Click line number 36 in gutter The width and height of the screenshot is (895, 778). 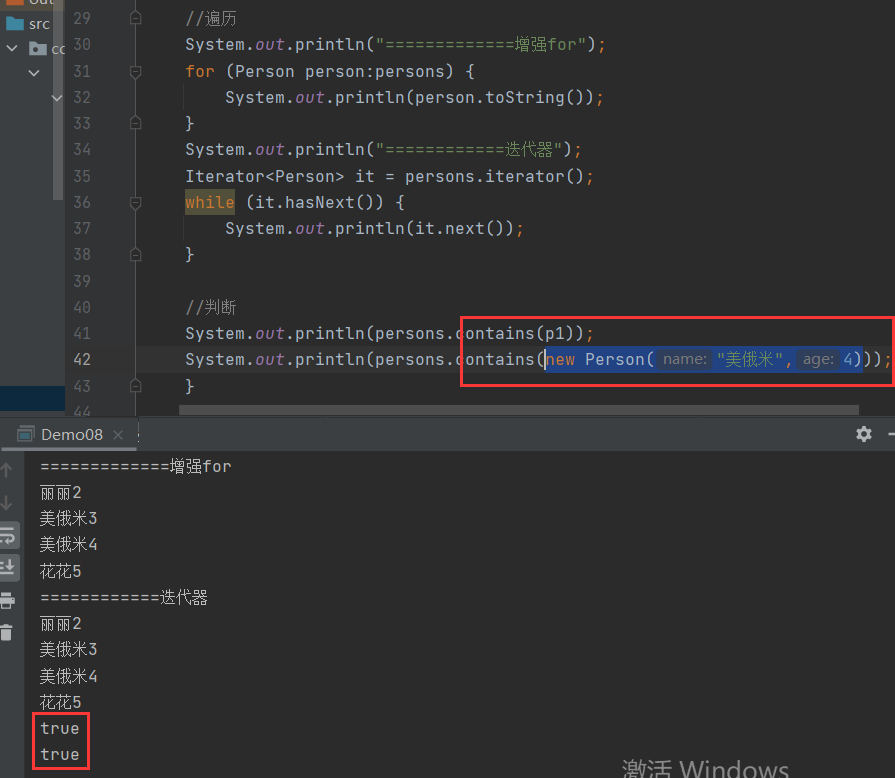[x=82, y=203]
